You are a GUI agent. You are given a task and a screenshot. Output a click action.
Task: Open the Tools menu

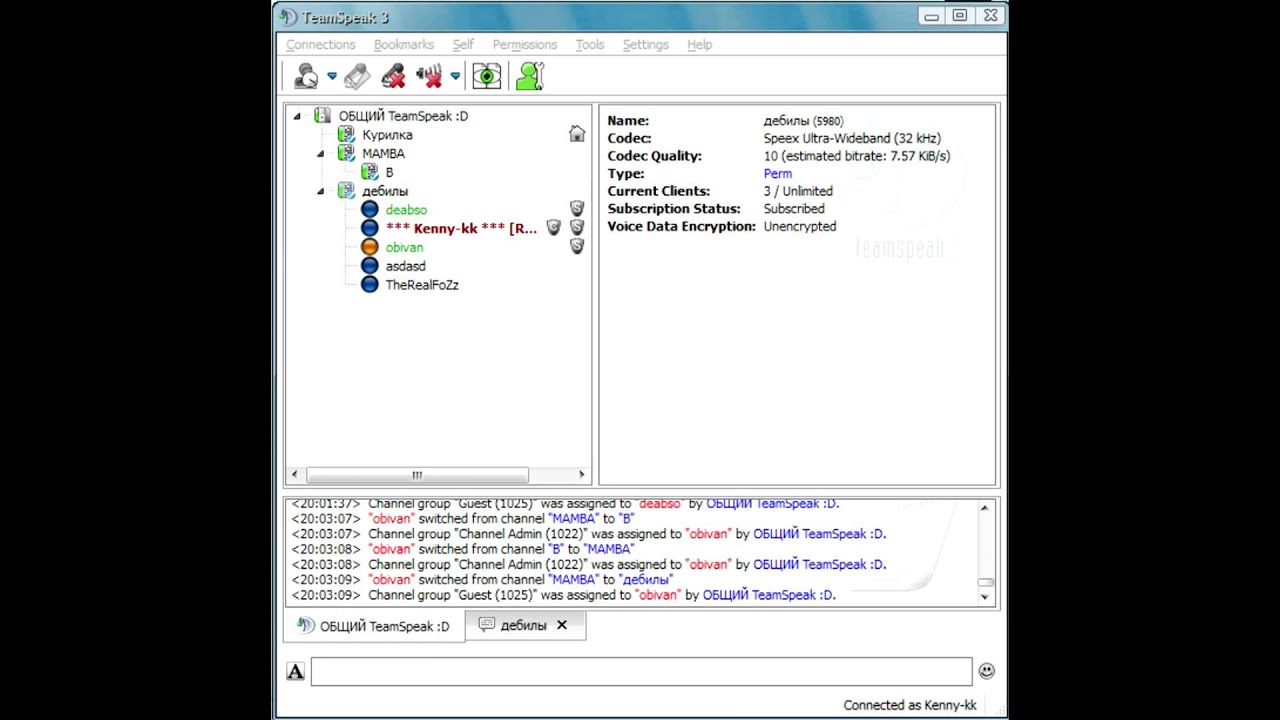point(590,45)
